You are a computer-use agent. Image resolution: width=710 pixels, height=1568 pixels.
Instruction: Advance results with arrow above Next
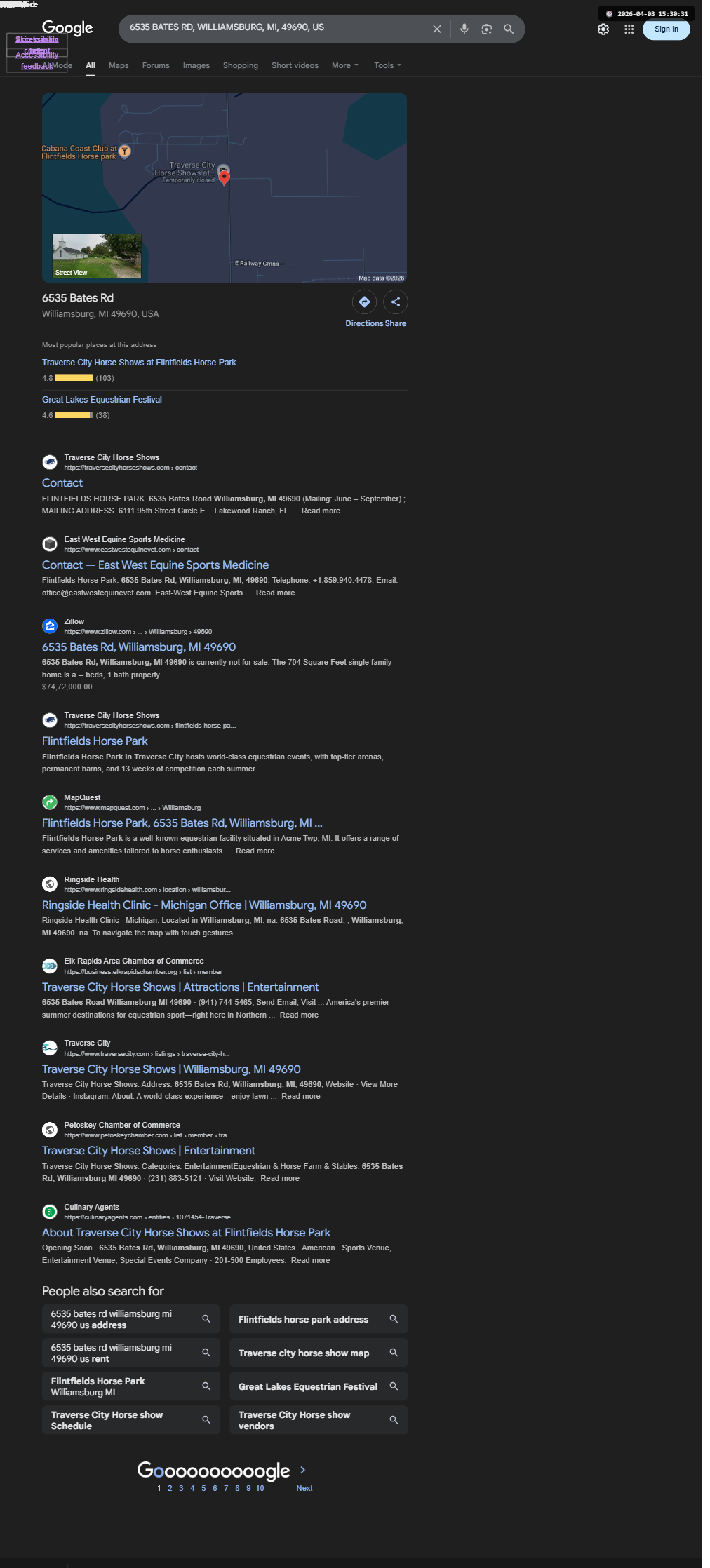pyautogui.click(x=303, y=1469)
